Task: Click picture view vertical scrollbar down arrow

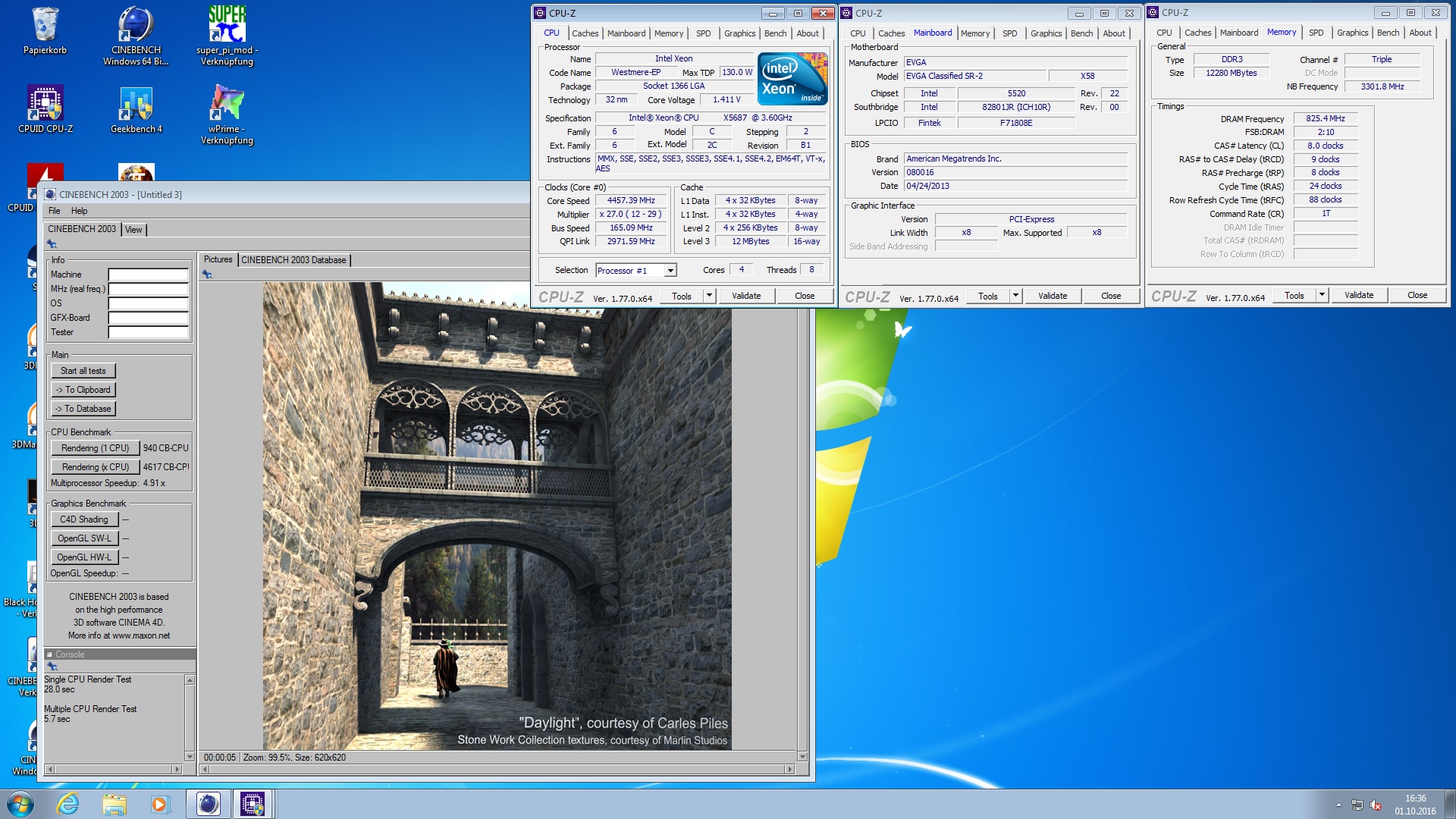Action: [x=802, y=756]
